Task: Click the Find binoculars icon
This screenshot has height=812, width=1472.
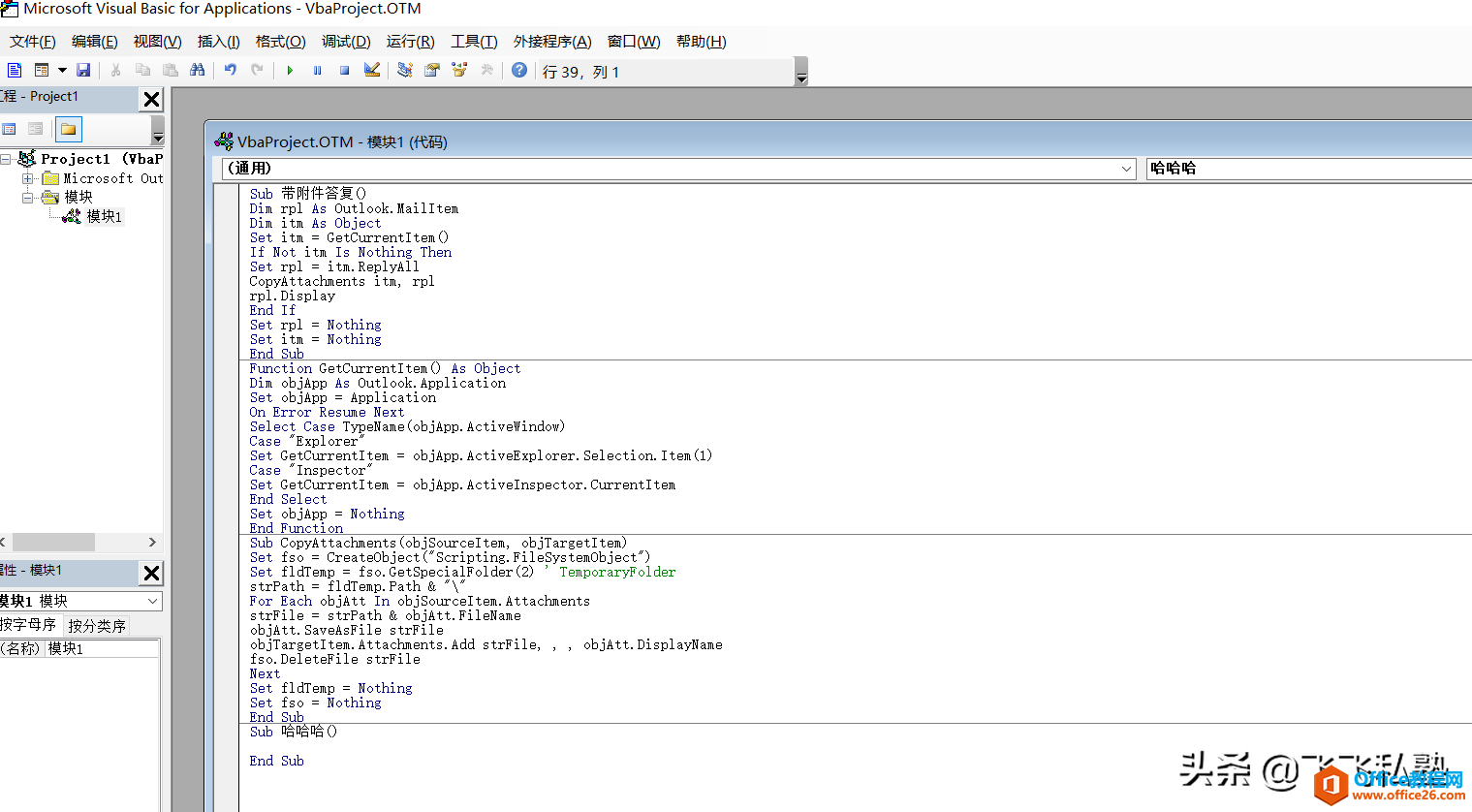Action: click(198, 70)
